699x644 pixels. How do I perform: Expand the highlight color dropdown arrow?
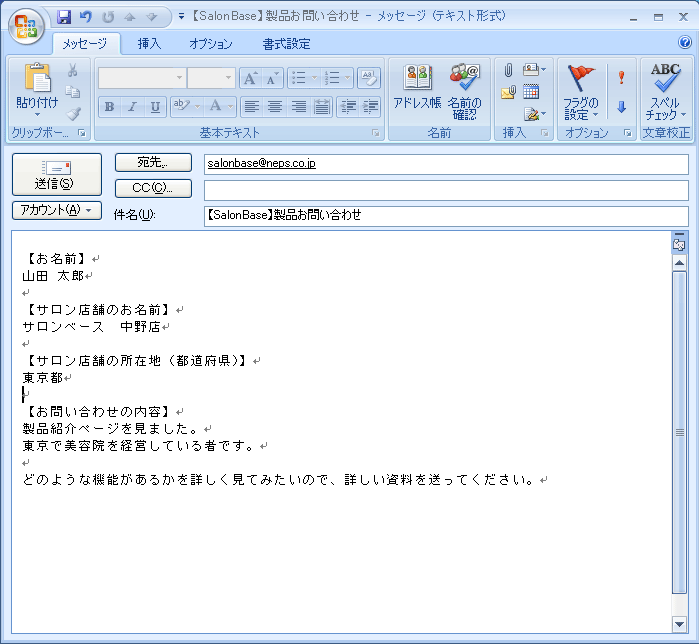(x=197, y=107)
